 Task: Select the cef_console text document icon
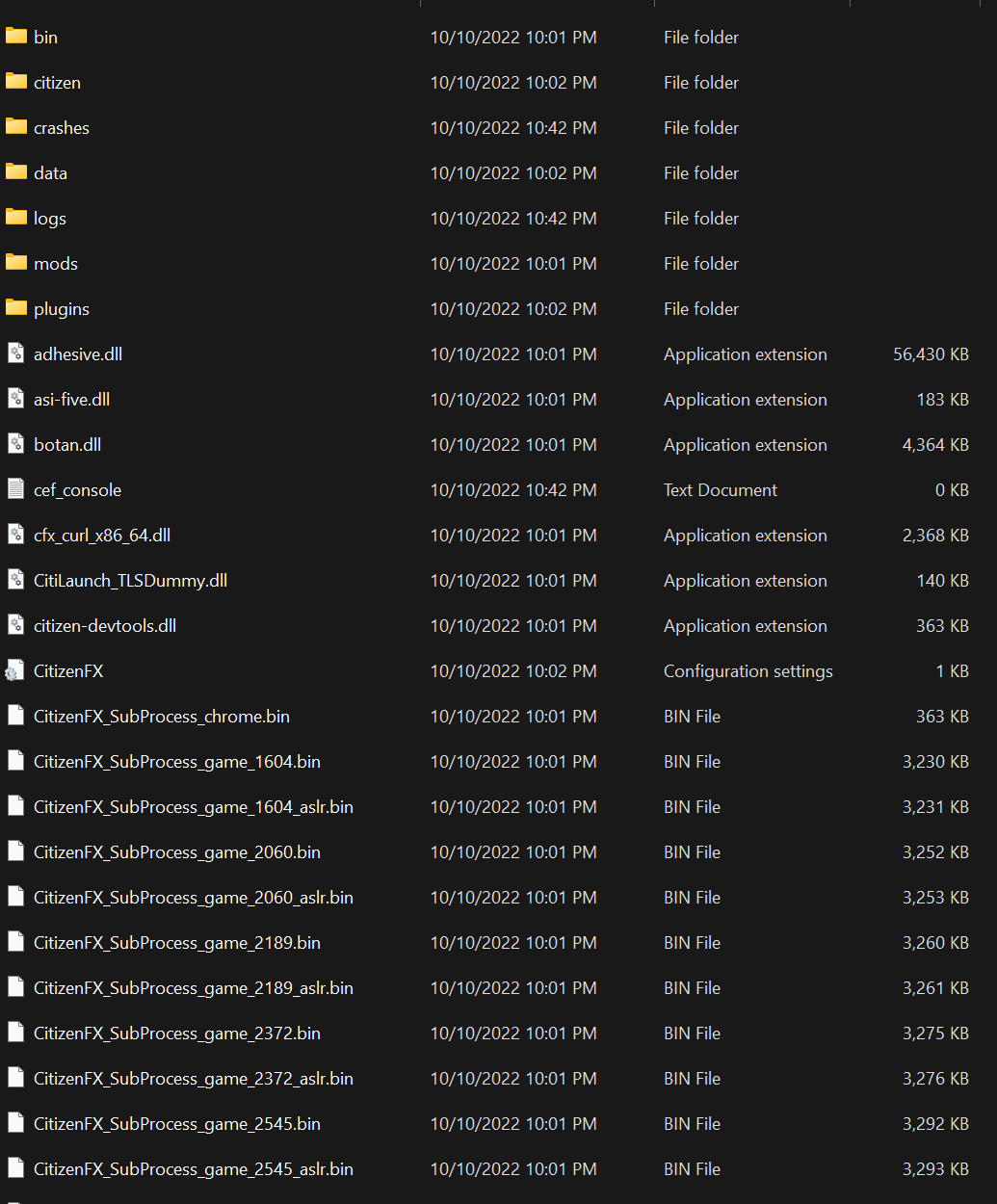pyautogui.click(x=15, y=489)
